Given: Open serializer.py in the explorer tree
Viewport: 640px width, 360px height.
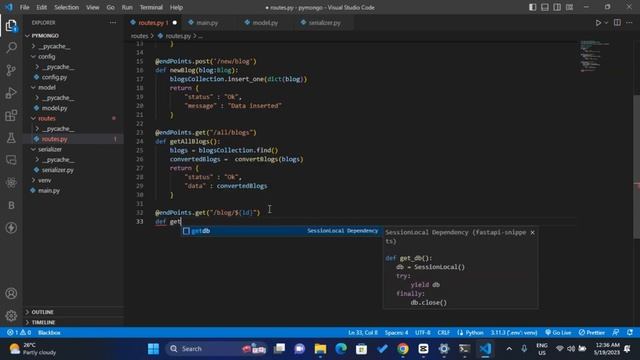Looking at the screenshot, I should pos(58,170).
